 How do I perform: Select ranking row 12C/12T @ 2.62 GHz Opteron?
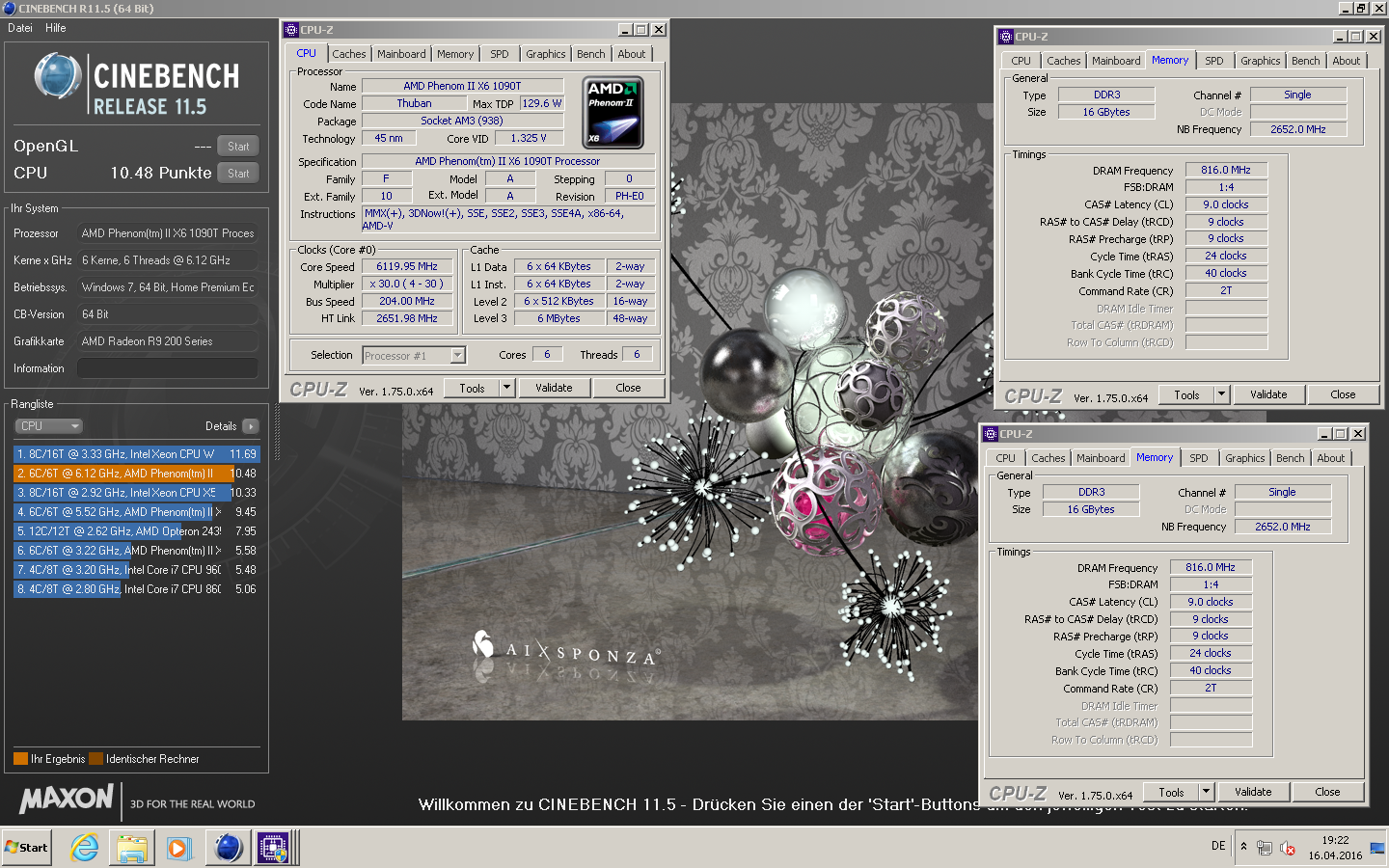coord(136,531)
